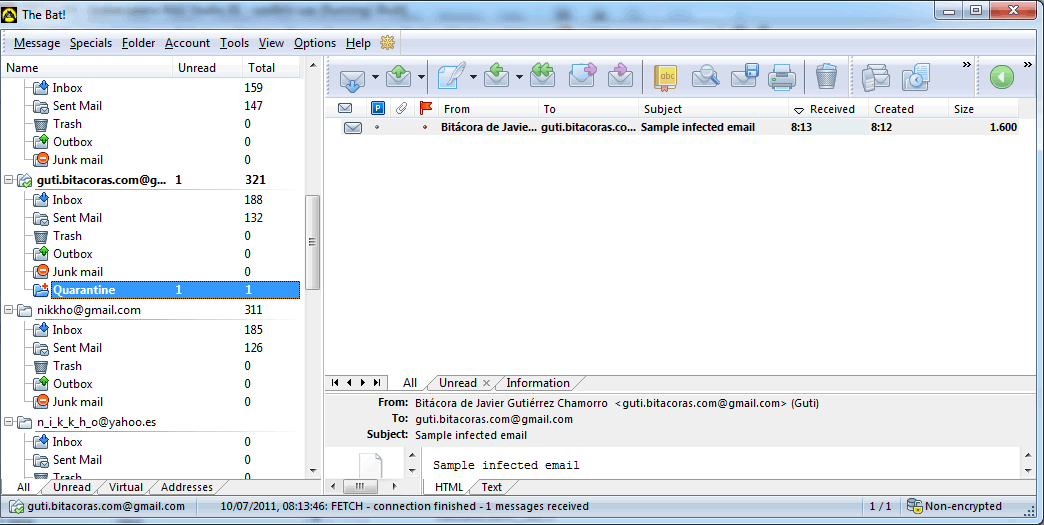Click the Save message floppy icon

tap(744, 76)
